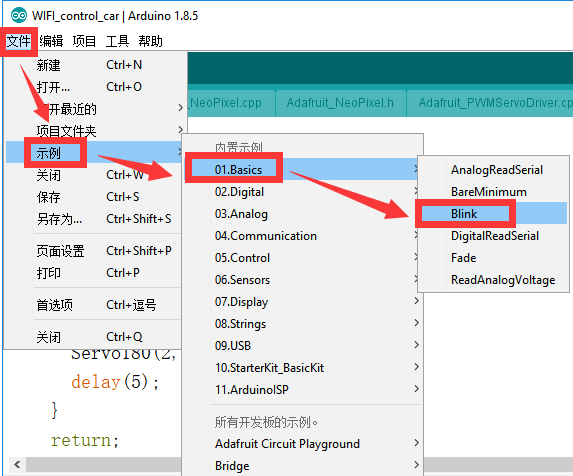The image size is (573, 476).
Task: Choose 打开... from the File menu
Action: 93,87
